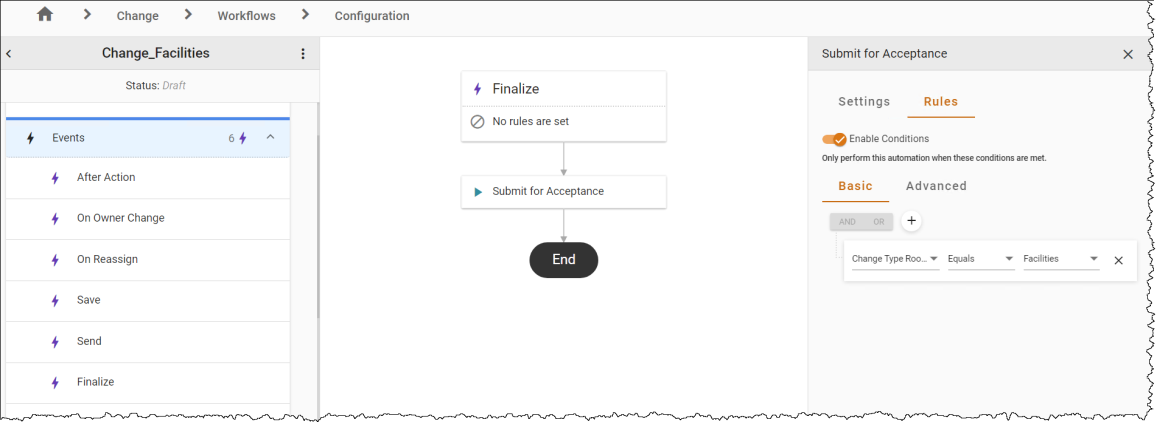Image resolution: width=1157 pixels, height=422 pixels.
Task: Open the Equals operator dropdown
Action: (x=981, y=259)
